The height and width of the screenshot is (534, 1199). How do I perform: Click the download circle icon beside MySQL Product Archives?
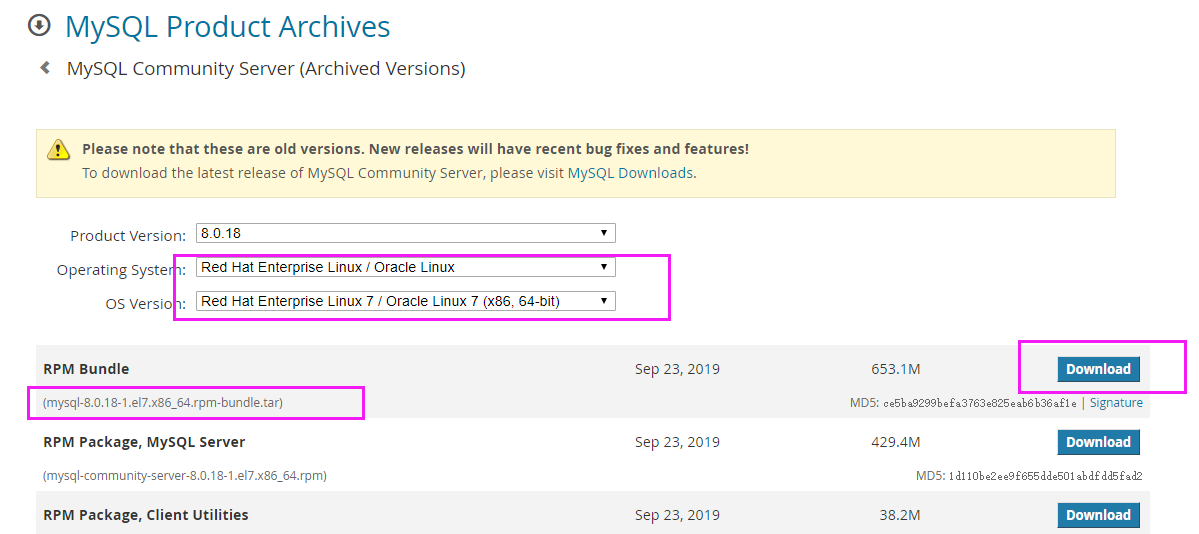point(39,25)
